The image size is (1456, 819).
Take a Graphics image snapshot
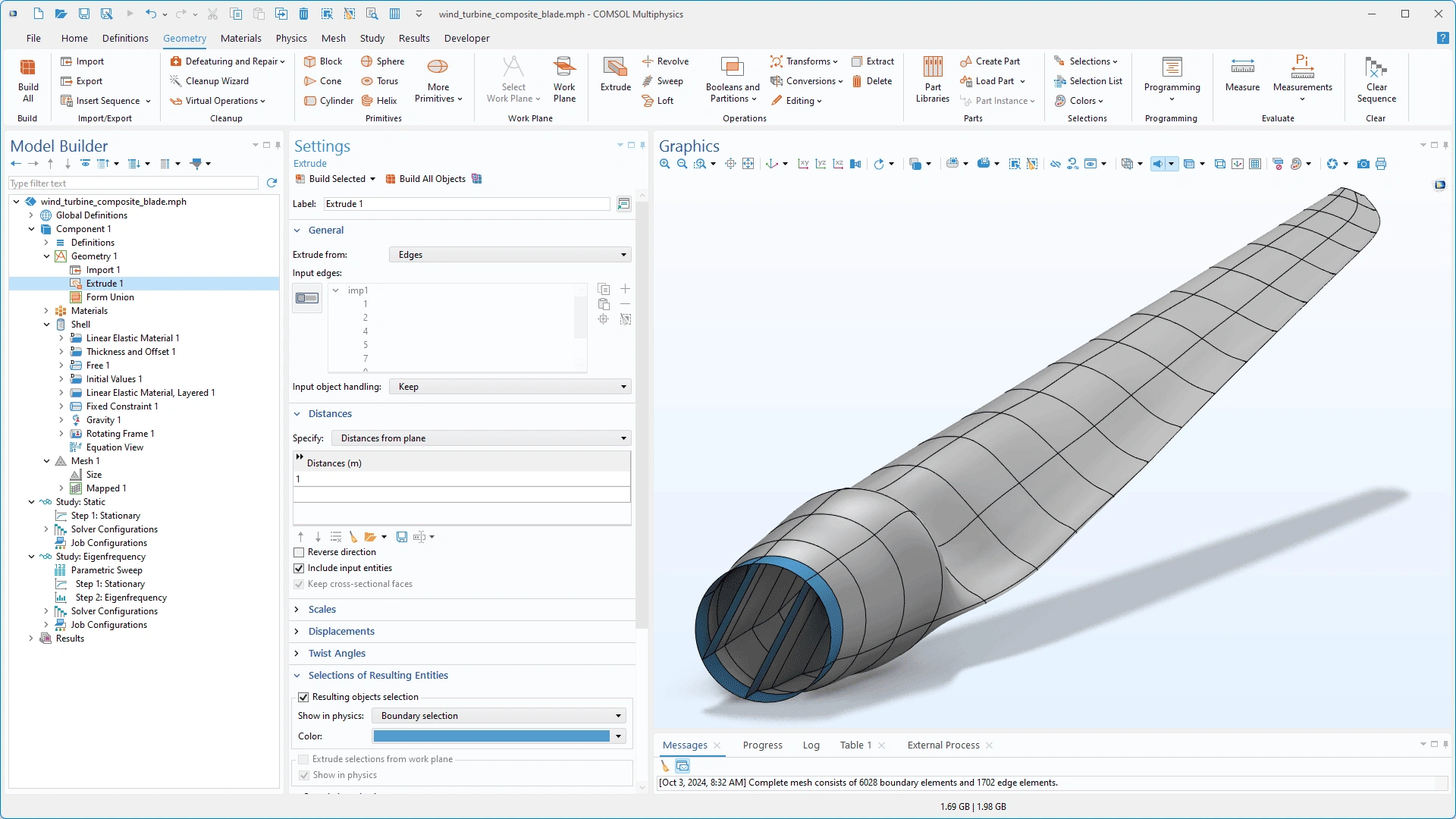tap(1363, 164)
